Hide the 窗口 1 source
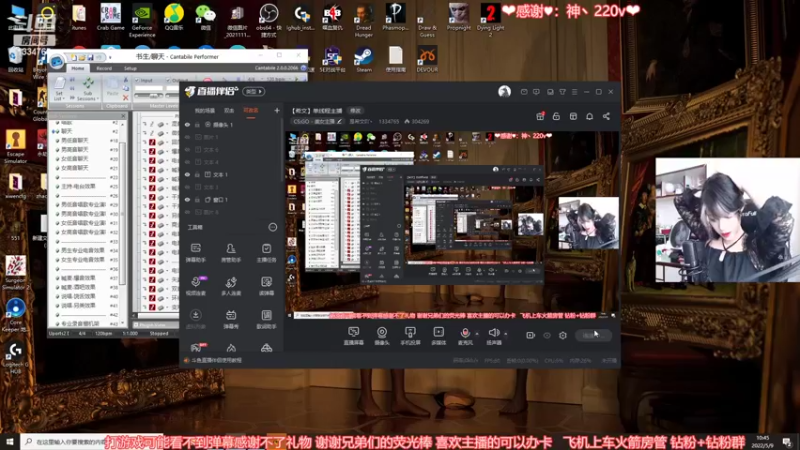 187,199
